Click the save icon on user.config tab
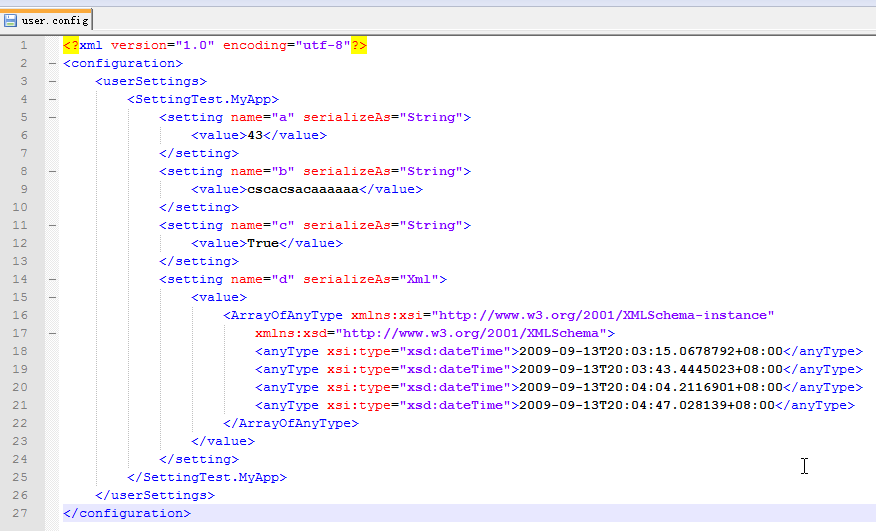 pyautogui.click(x=10, y=21)
